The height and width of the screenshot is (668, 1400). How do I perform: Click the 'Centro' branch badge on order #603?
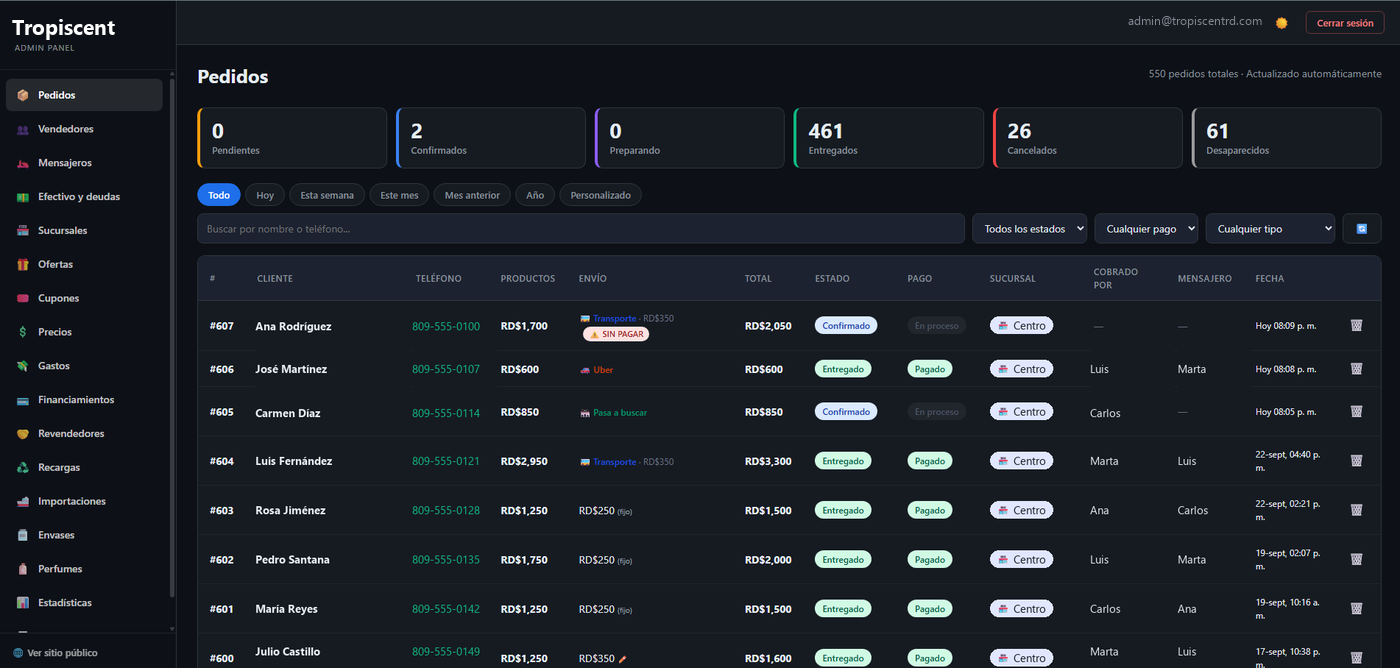[x=1021, y=510]
